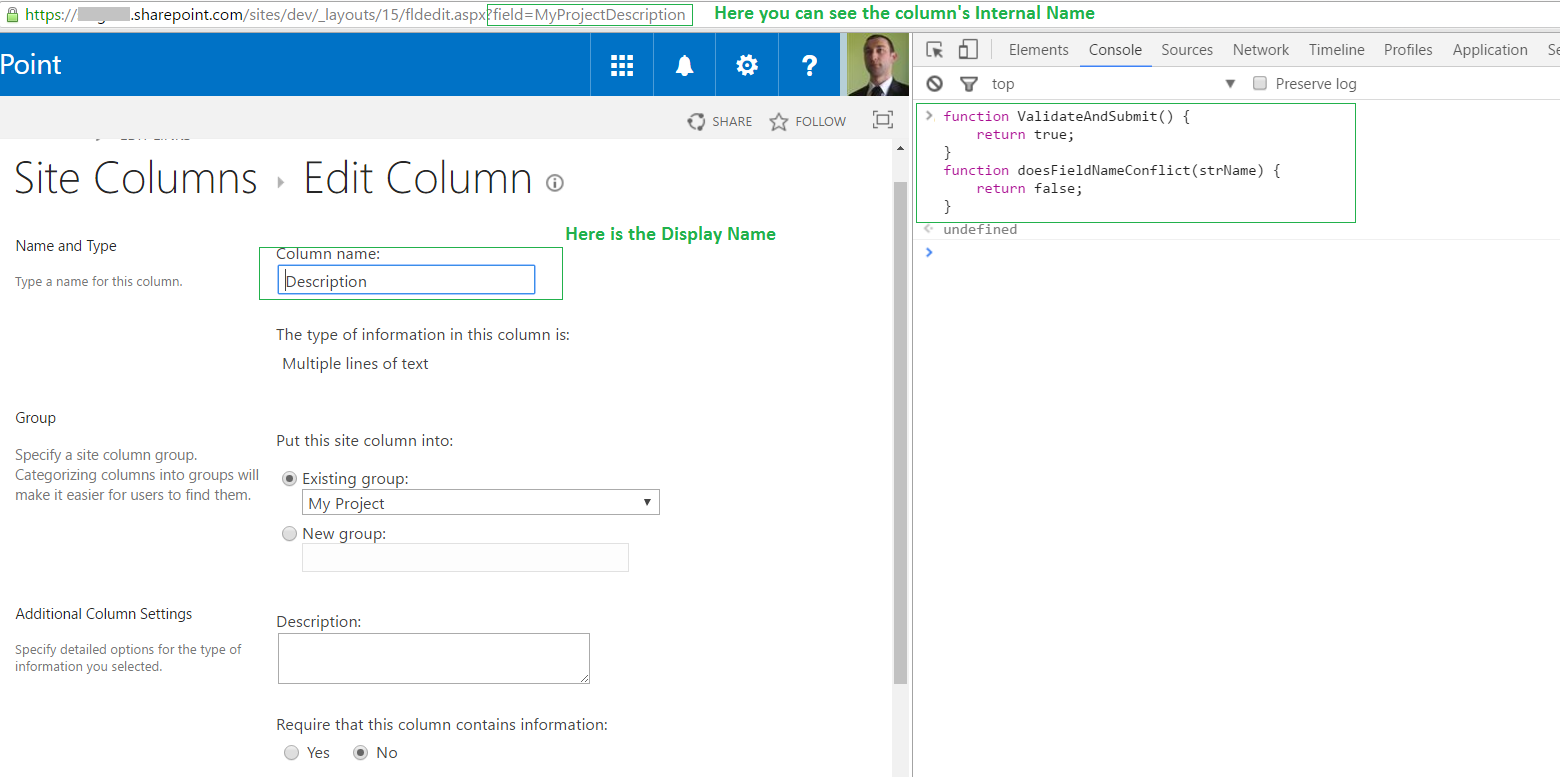The height and width of the screenshot is (777, 1560).
Task: Click the 'undefined' console output line
Action: point(980,229)
